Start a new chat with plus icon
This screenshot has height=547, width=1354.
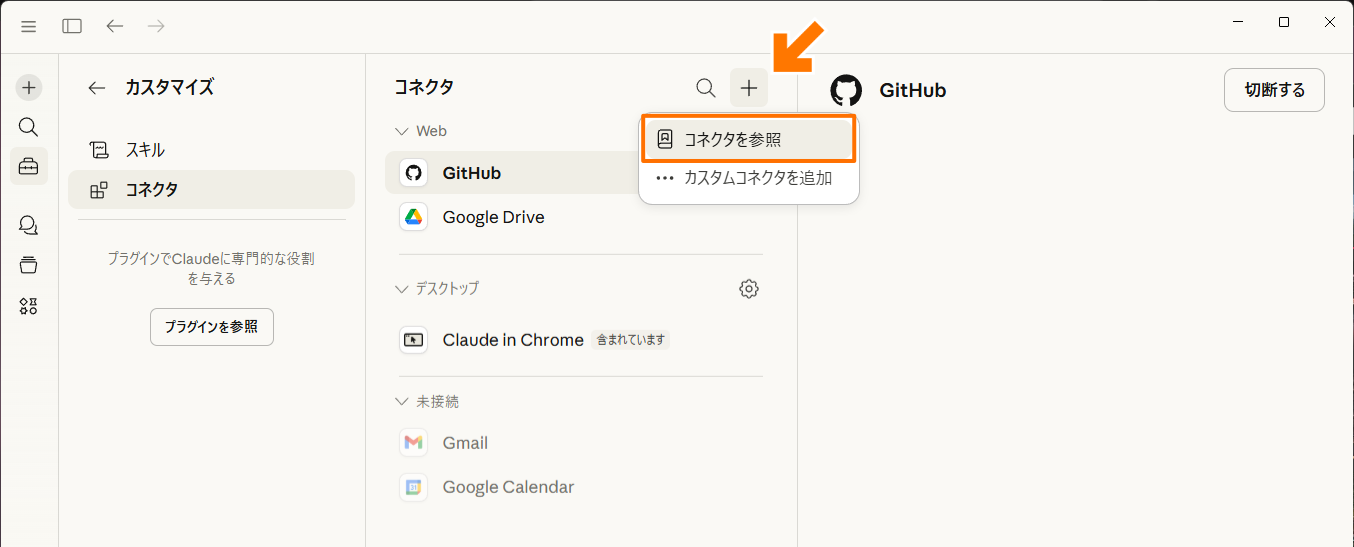tap(29, 88)
